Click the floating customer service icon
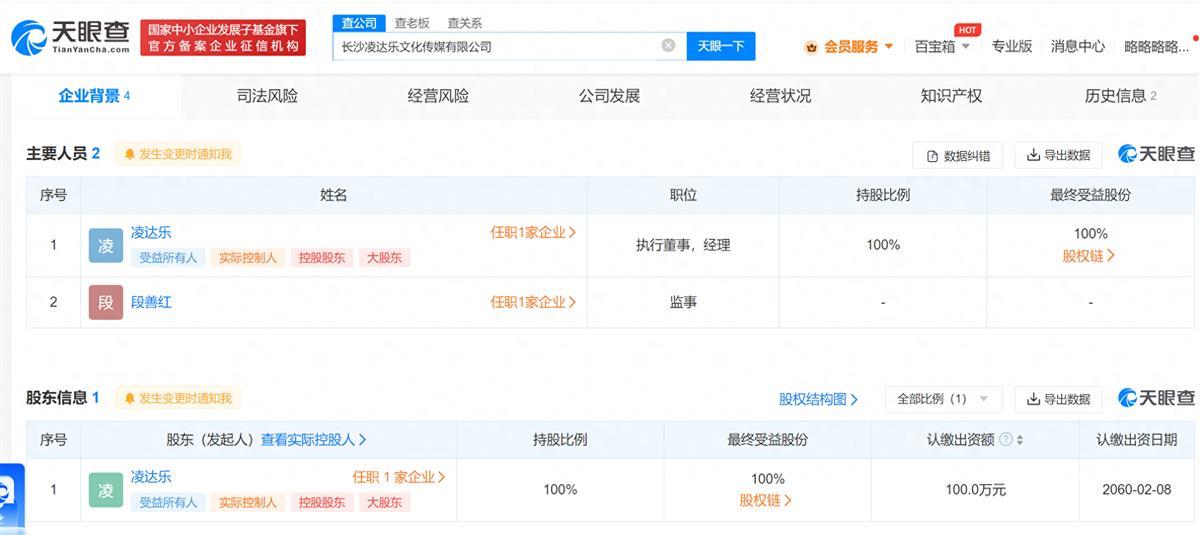 (11, 496)
